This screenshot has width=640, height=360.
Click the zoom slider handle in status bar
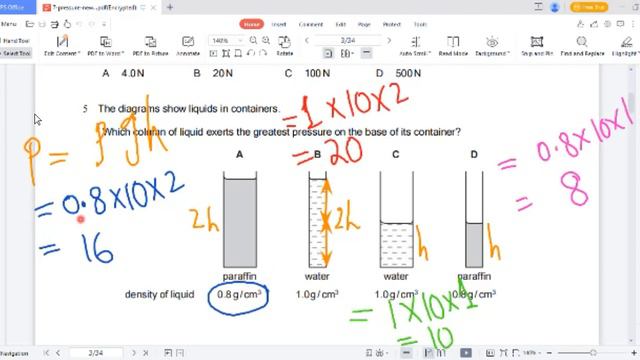click(593, 353)
